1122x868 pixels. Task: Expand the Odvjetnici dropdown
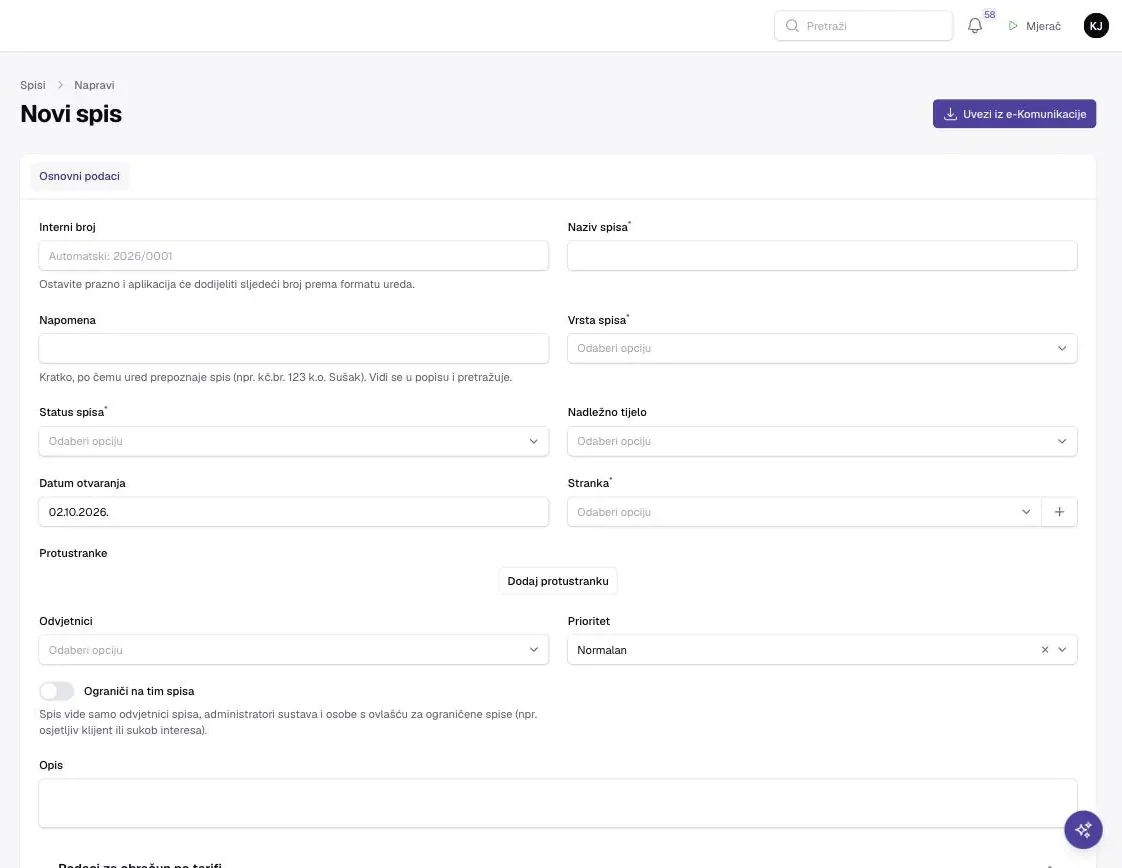click(x=293, y=650)
